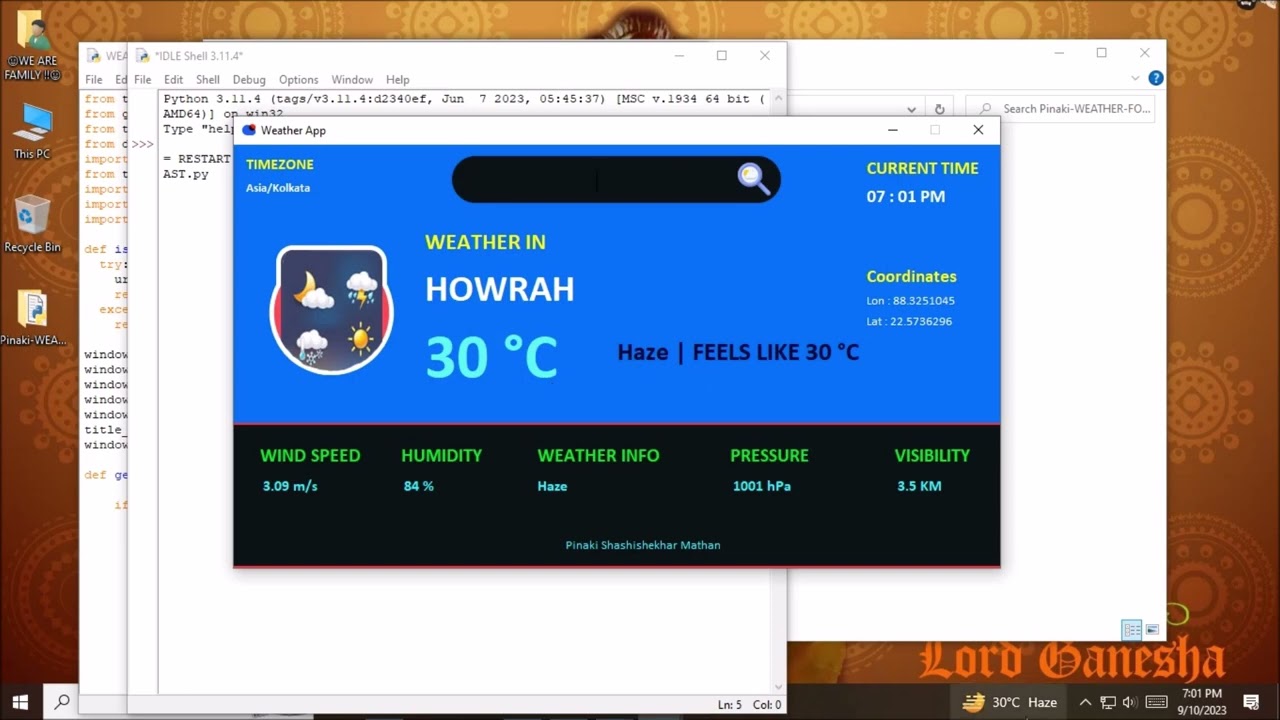The width and height of the screenshot is (1280, 720).
Task: Click the IDLE Shell title bar Python icon
Action: 144,56
